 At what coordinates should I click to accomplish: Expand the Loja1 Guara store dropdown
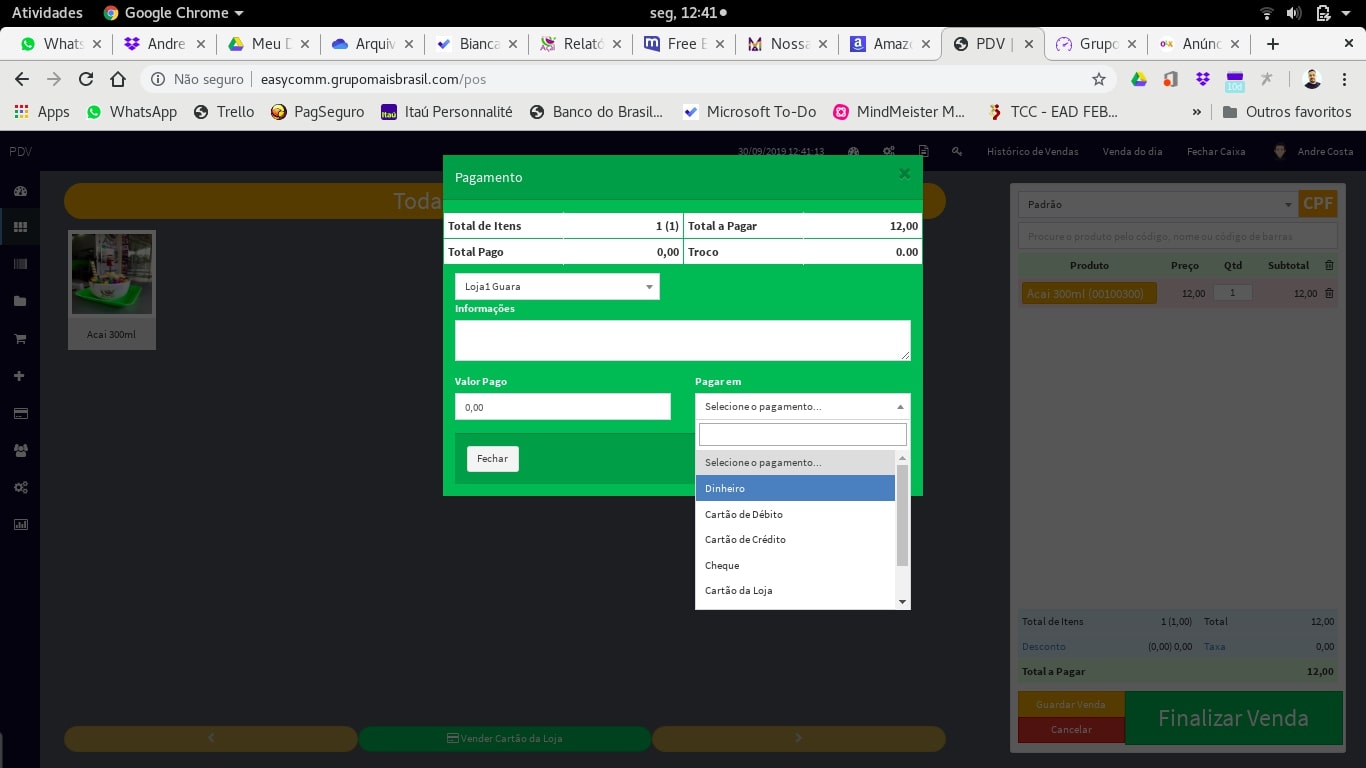click(x=557, y=287)
